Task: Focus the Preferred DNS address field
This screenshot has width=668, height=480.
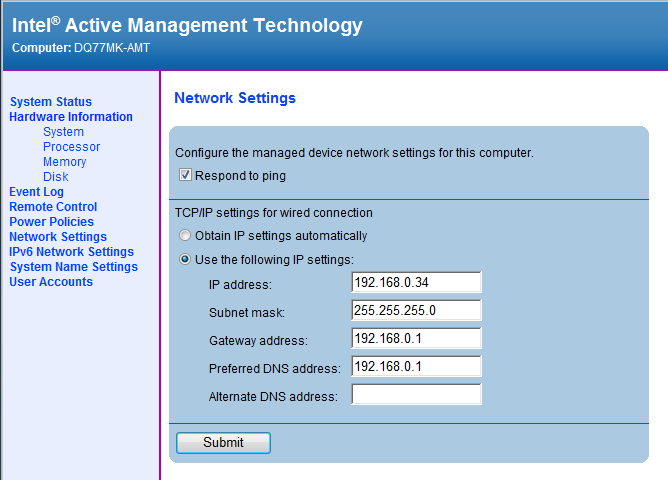Action: (417, 367)
